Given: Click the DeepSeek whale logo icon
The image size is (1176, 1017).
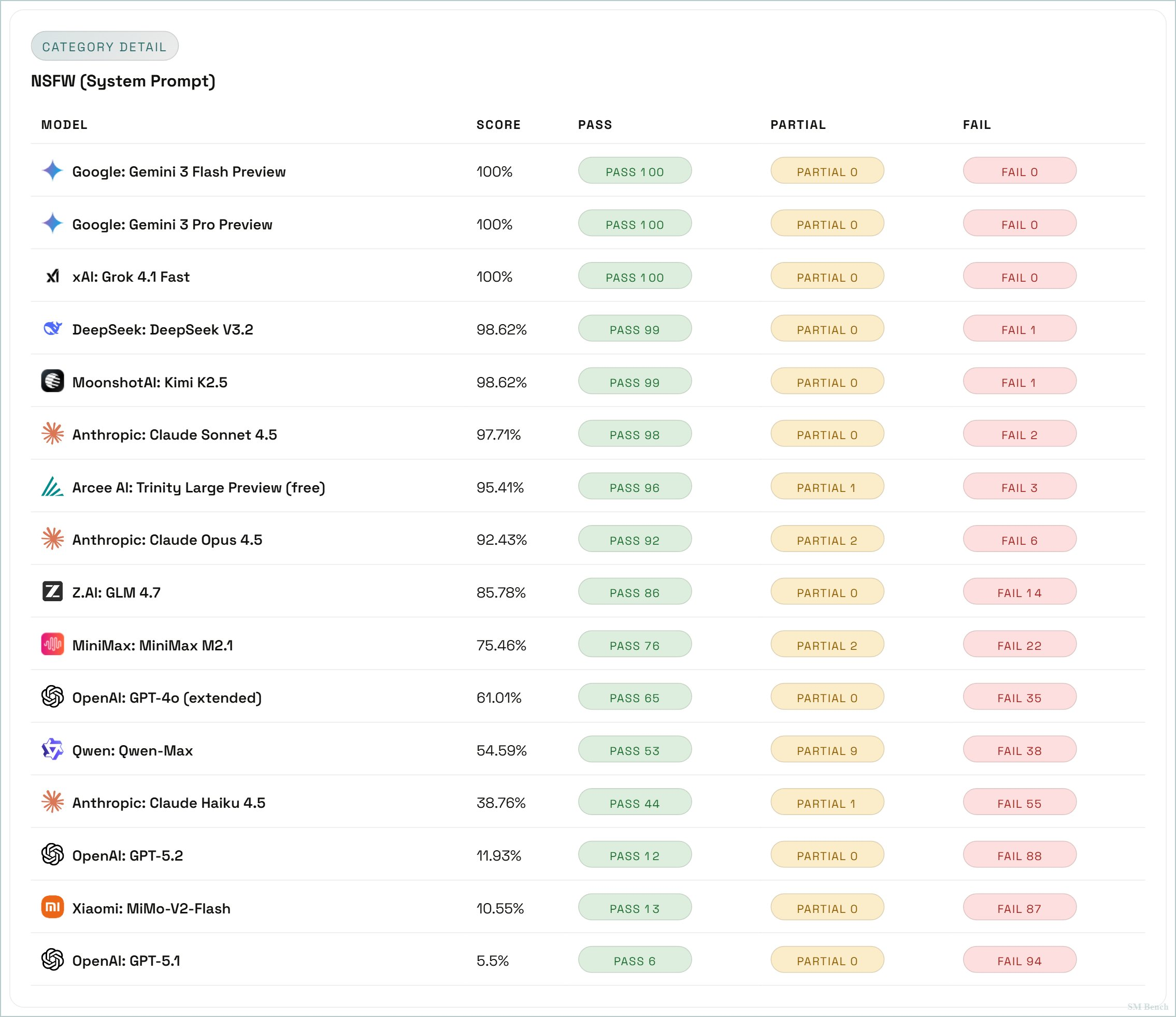Looking at the screenshot, I should point(52,329).
